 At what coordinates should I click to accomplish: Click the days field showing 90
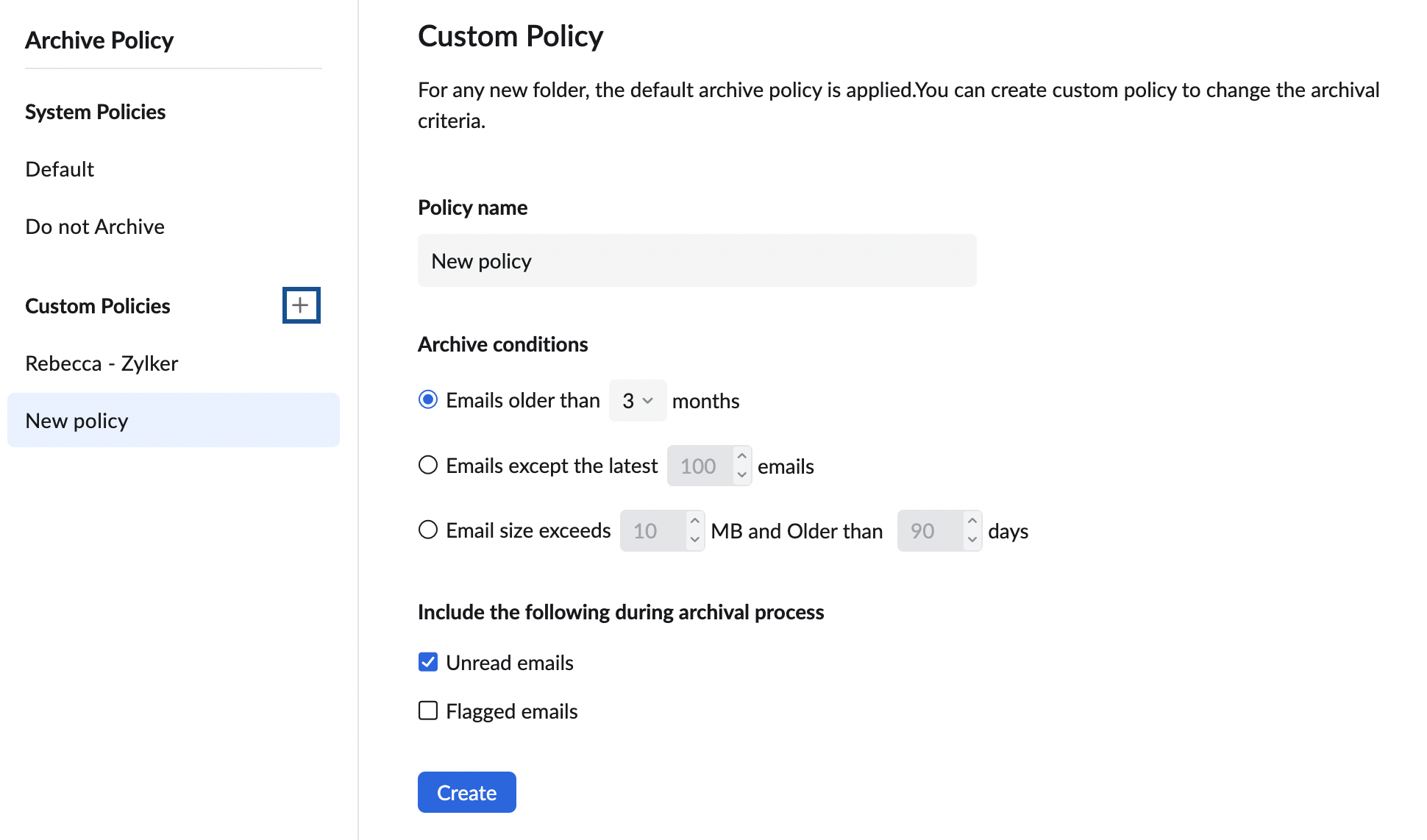click(x=930, y=530)
